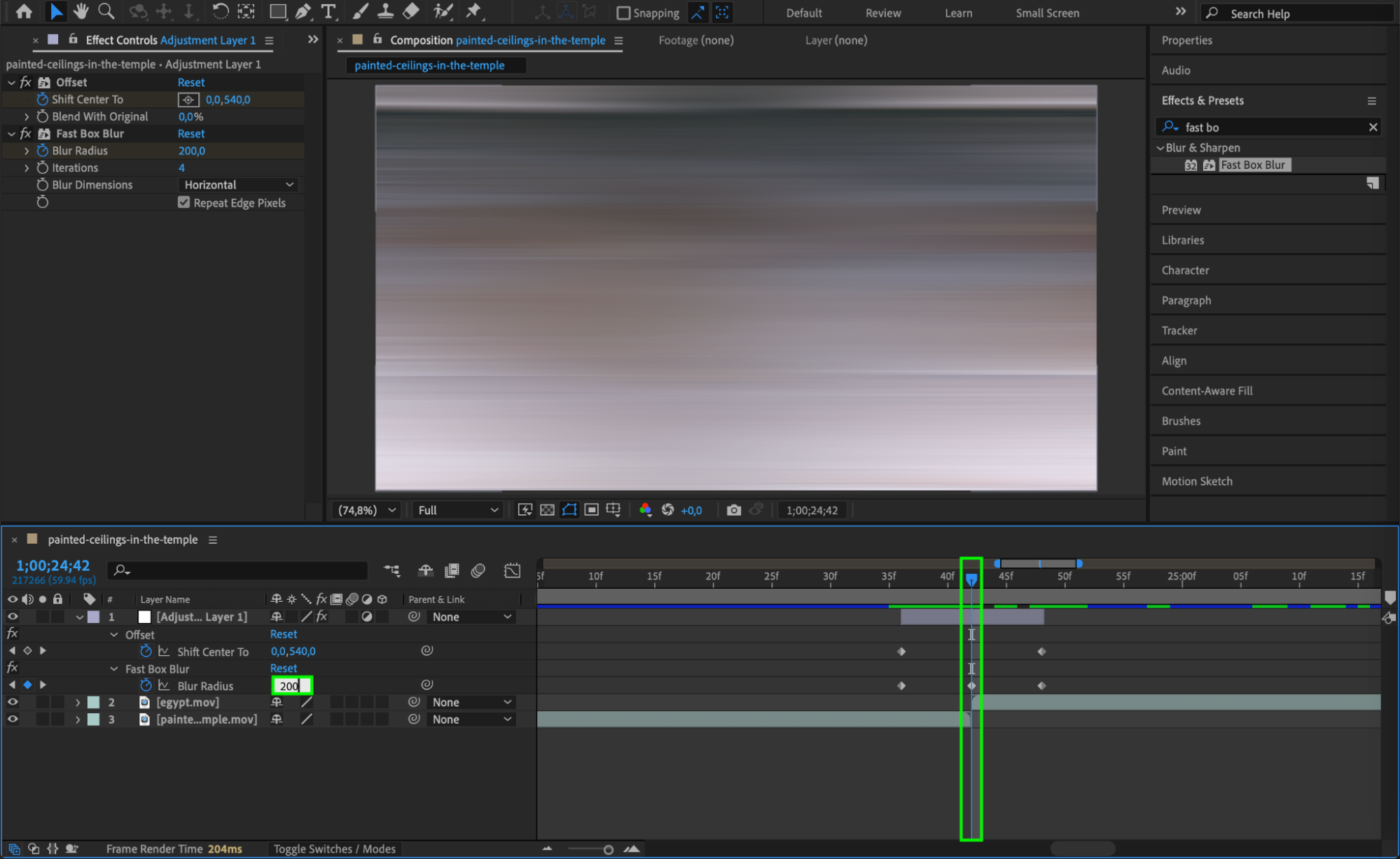
Task: Hide the egypt.mov layer visibility
Action: click(x=13, y=702)
